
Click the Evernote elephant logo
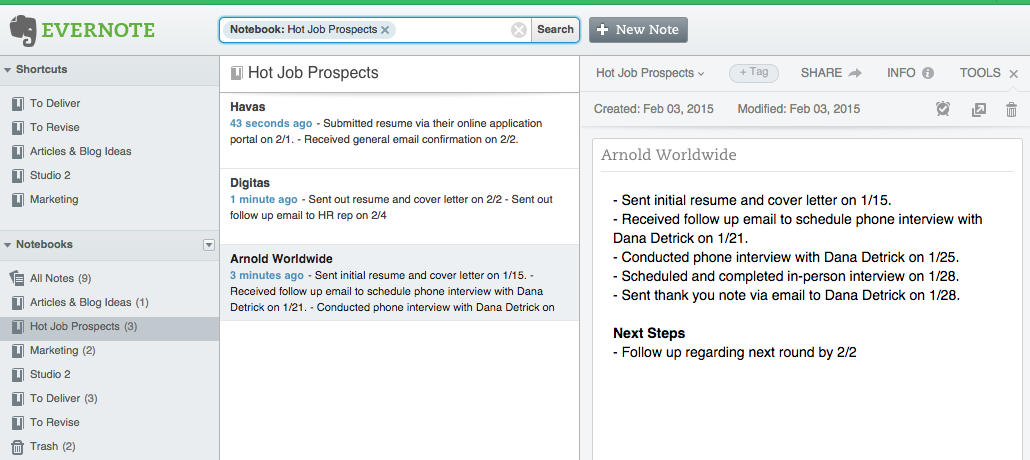[x=23, y=31]
